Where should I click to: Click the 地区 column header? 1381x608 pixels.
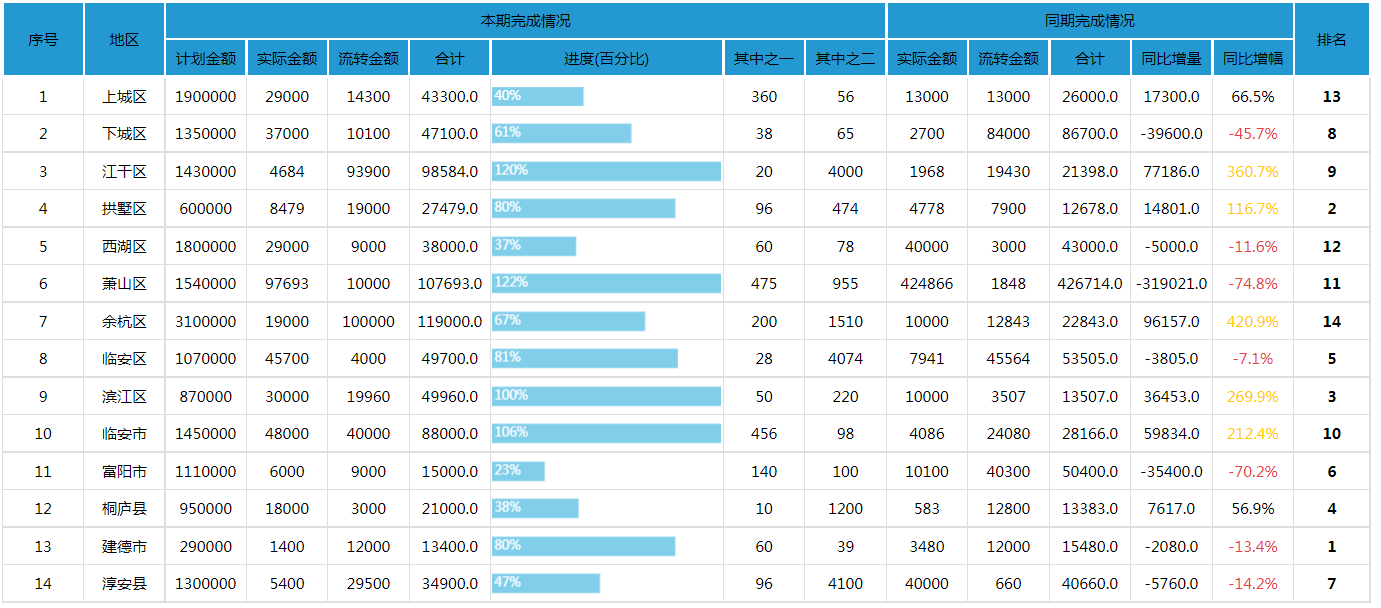pos(124,40)
